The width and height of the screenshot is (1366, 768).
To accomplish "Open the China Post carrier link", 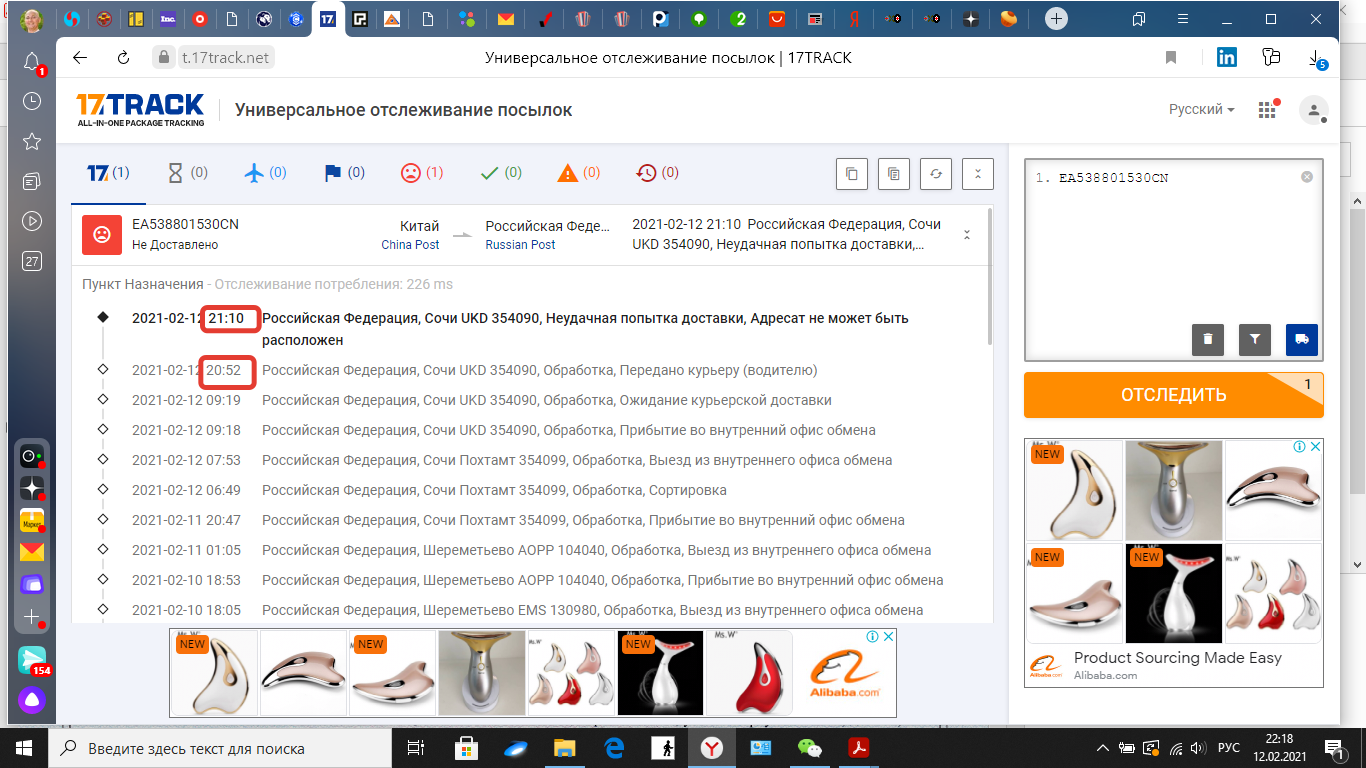I will [410, 245].
